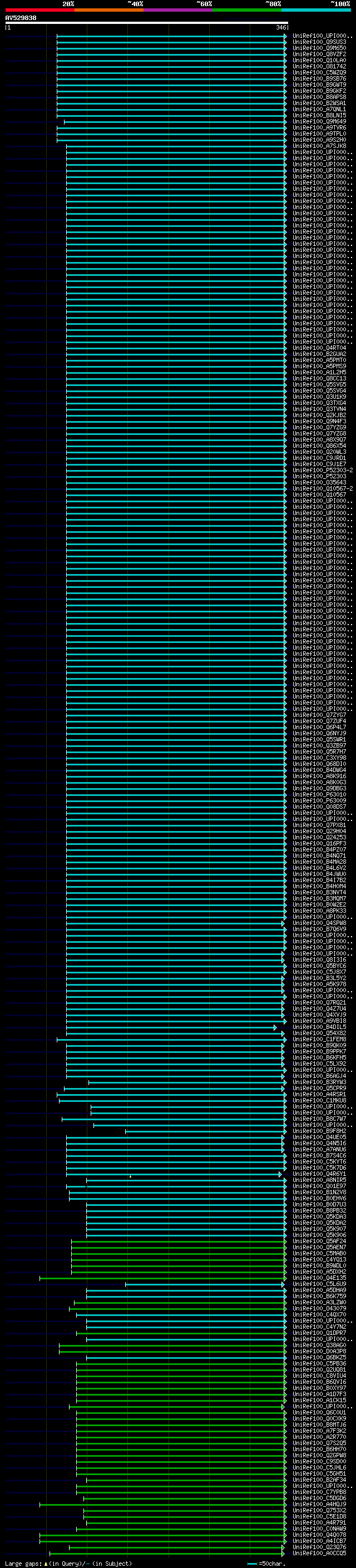Click hit label UniRef100_B4NQ71
Viewport: 356px width, 1568px height.
pyautogui.click(x=319, y=856)
